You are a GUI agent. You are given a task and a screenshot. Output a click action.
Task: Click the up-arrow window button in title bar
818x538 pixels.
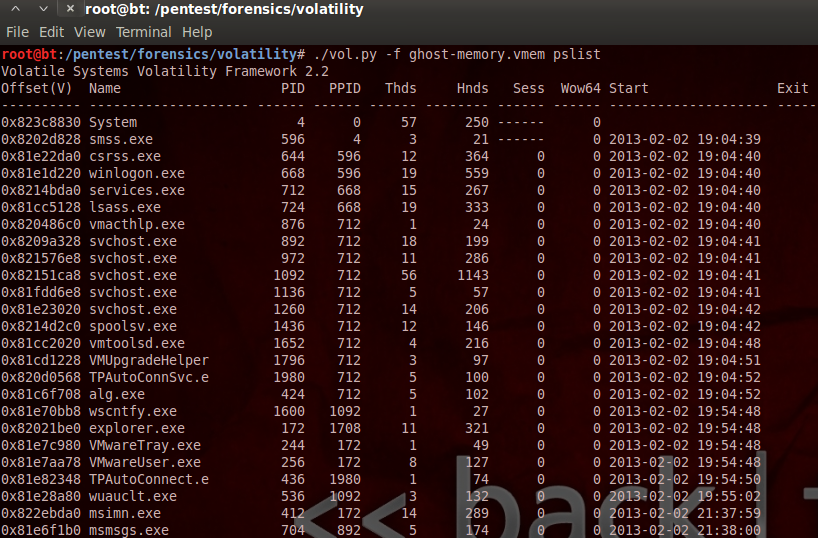pos(16,9)
